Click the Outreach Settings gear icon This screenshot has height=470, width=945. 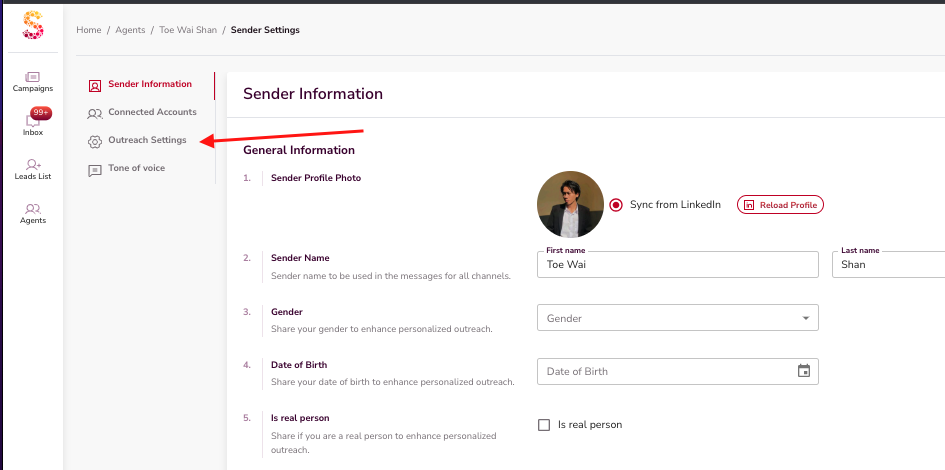(95, 141)
